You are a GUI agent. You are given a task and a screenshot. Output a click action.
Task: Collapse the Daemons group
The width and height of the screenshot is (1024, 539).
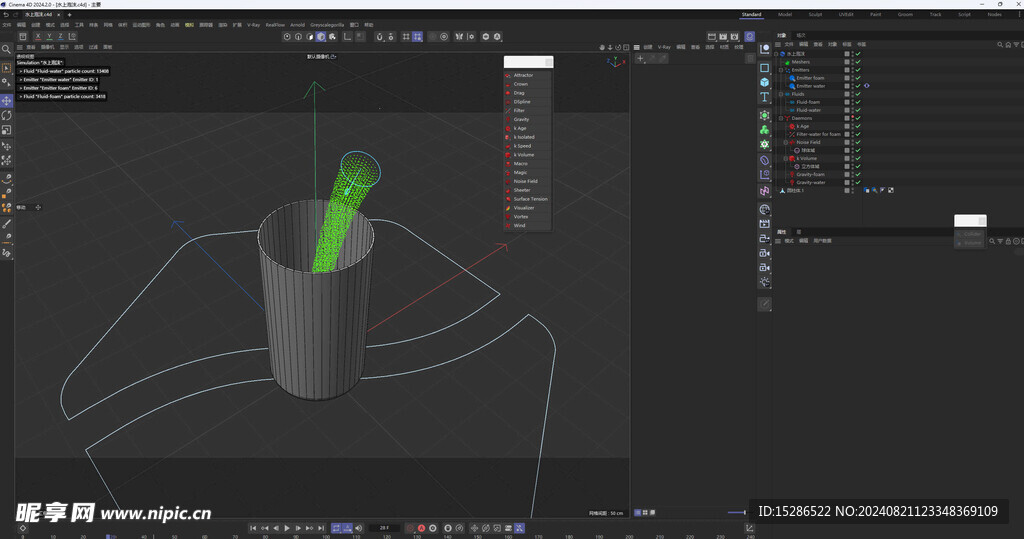pyautogui.click(x=781, y=118)
